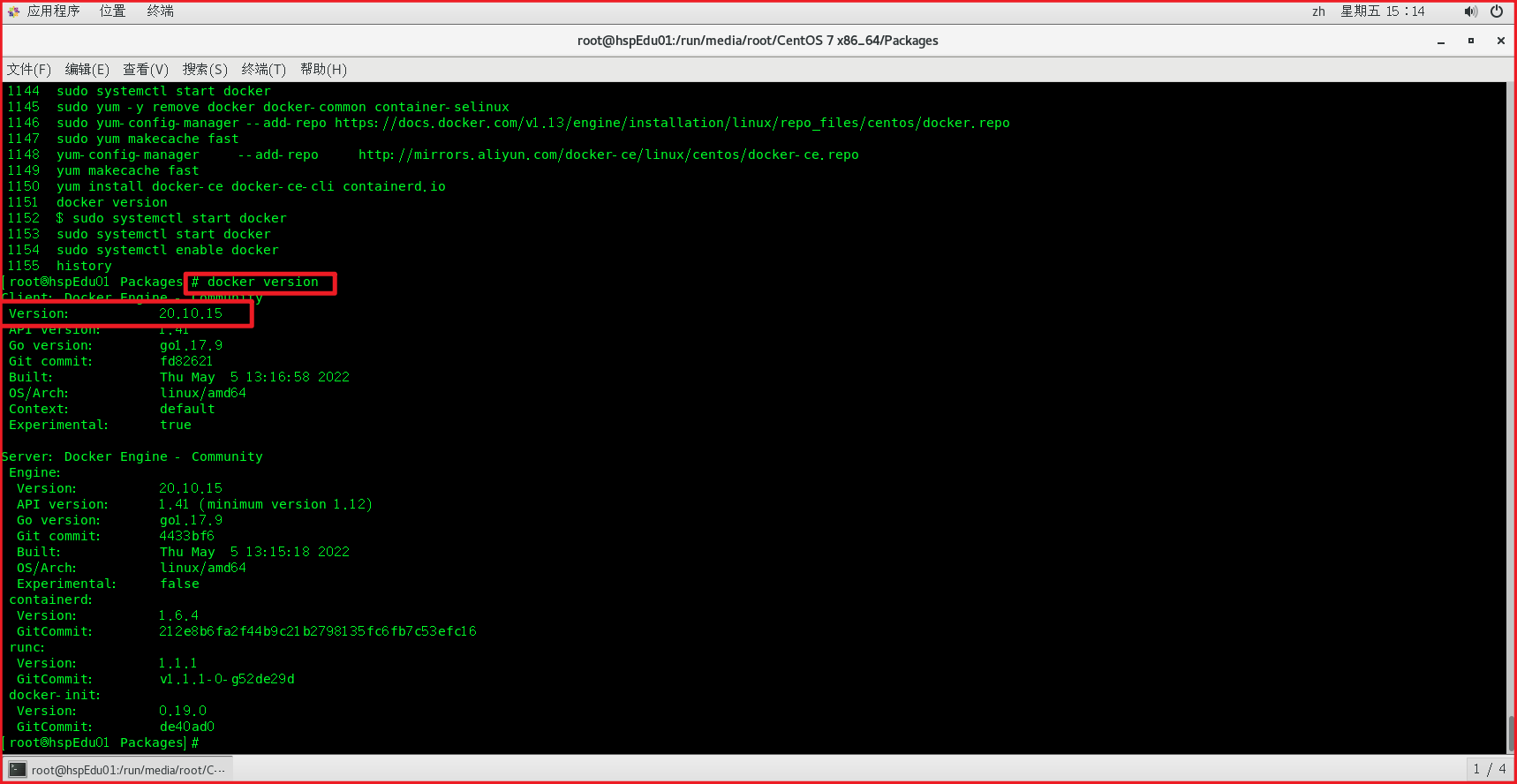Close the terminal window

point(1500,41)
